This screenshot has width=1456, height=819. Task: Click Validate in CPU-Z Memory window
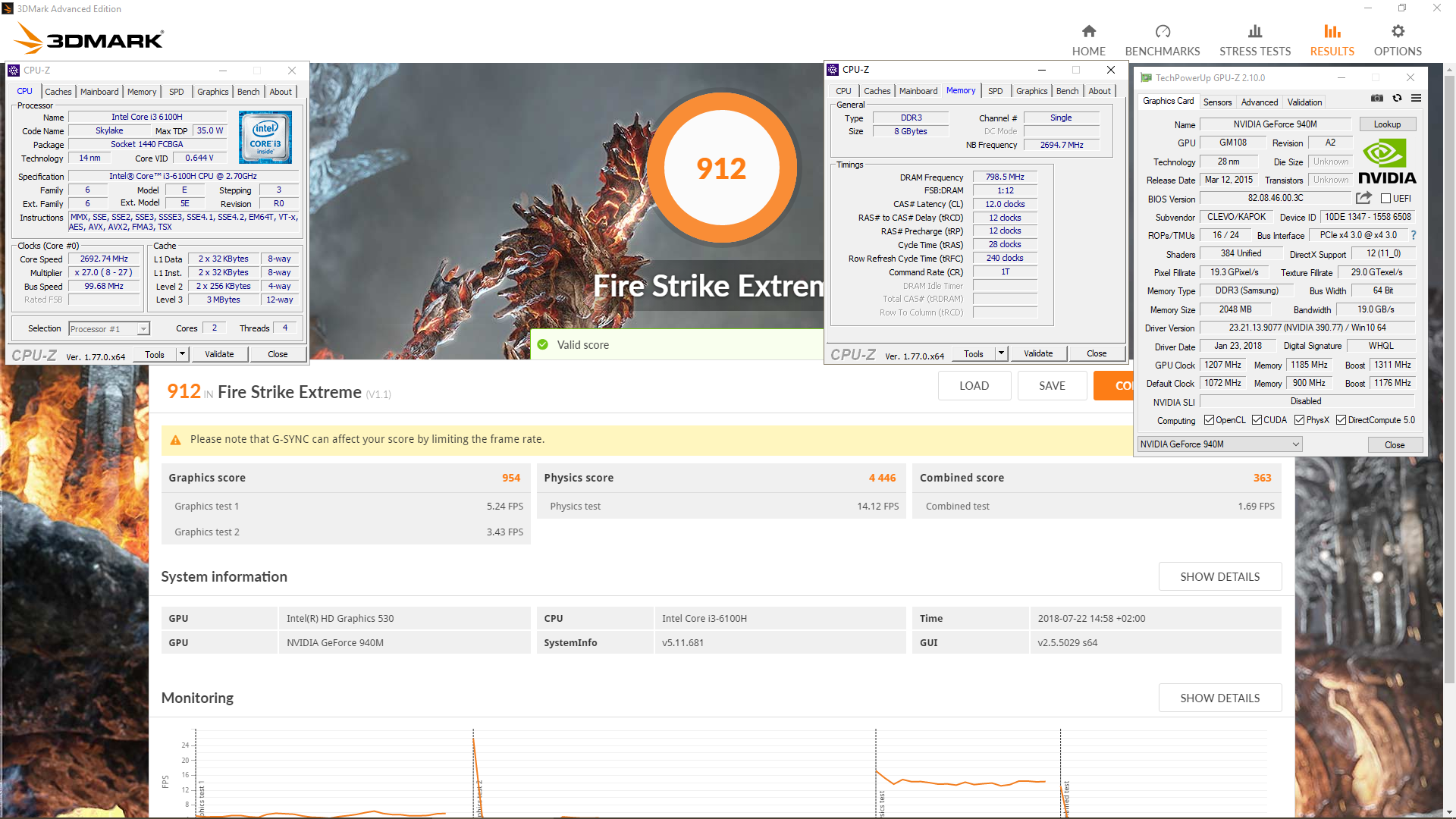(1038, 353)
